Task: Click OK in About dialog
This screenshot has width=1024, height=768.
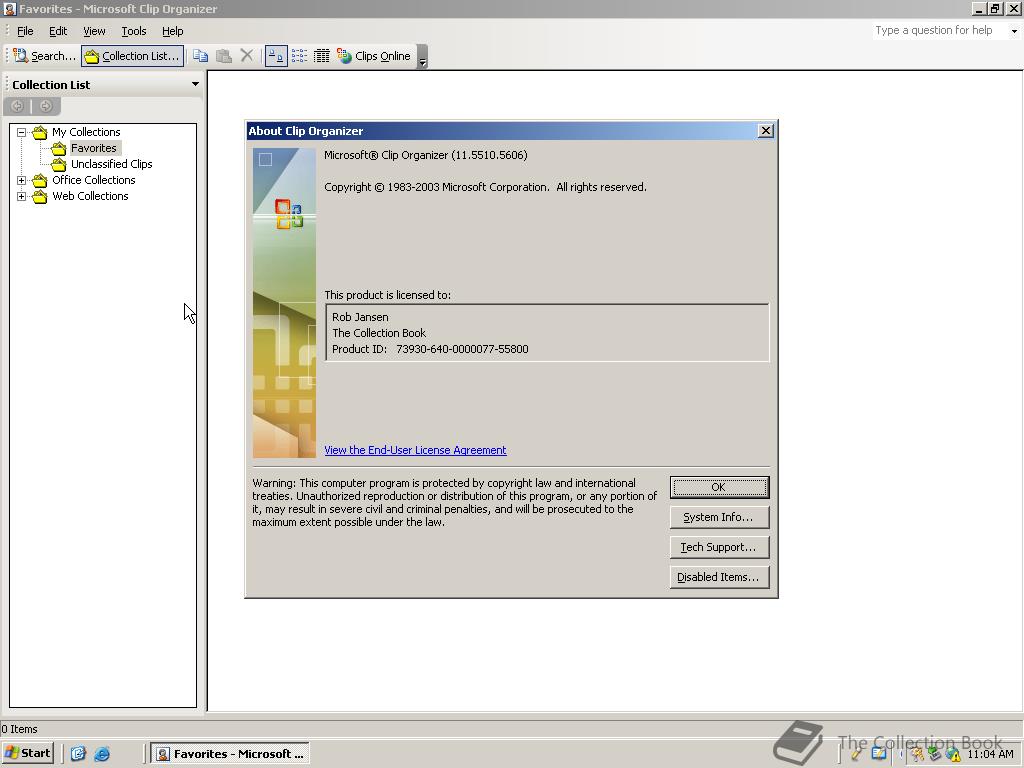Action: click(x=719, y=487)
